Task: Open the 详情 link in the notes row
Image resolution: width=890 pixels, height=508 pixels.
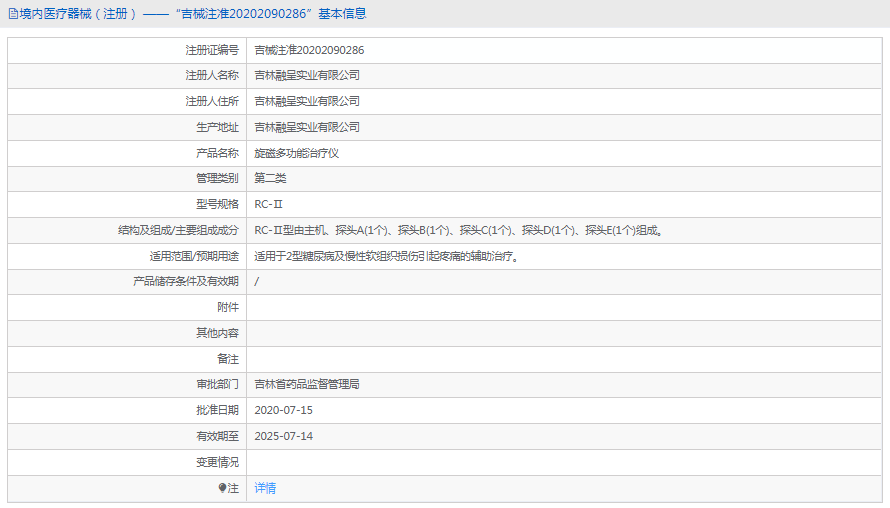Action: pyautogui.click(x=265, y=488)
